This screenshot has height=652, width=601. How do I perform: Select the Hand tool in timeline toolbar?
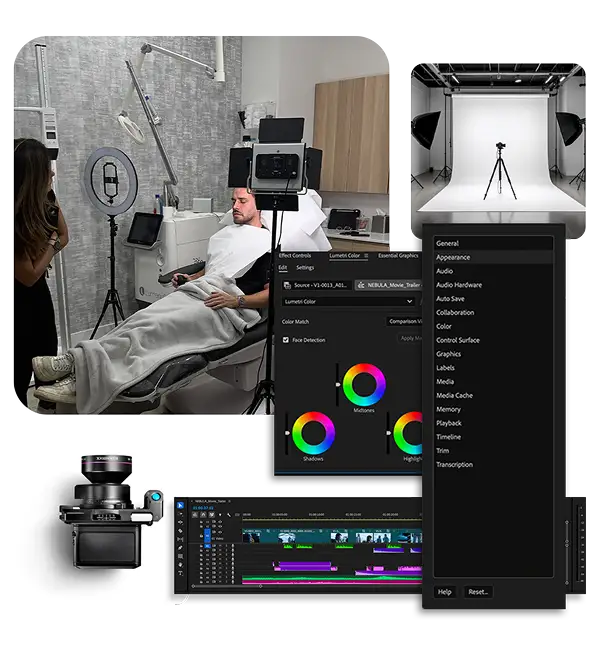pyautogui.click(x=181, y=563)
